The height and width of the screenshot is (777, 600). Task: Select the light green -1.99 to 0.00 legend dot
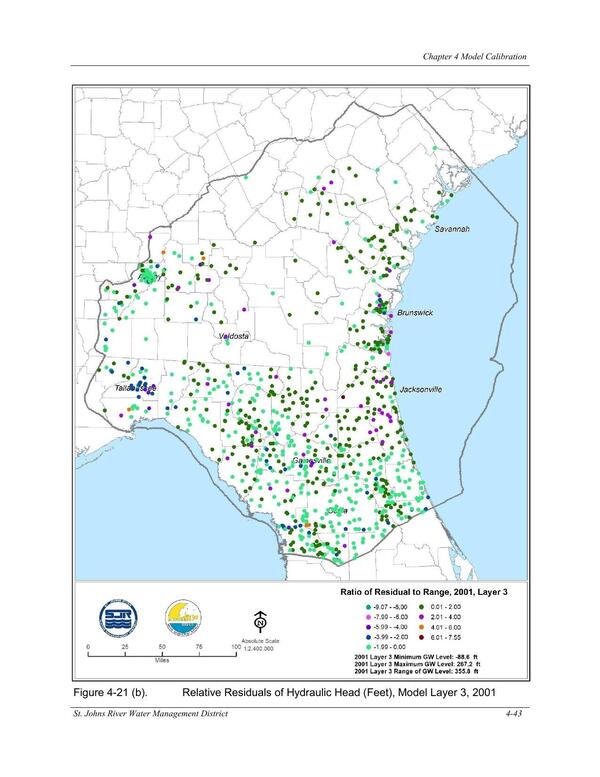(x=368, y=647)
